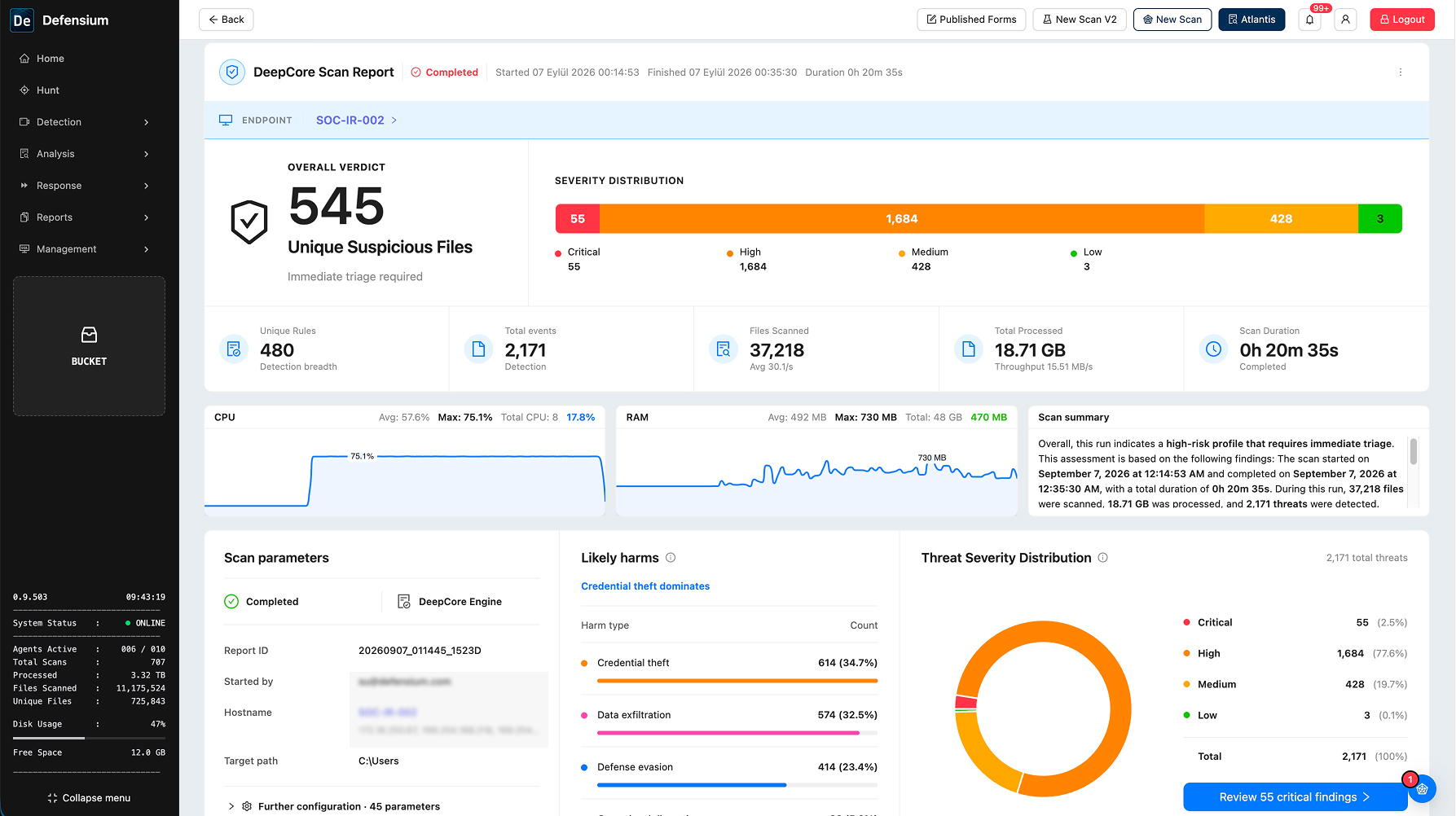Click the overall verdict shield checkmark icon
Viewport: 1456px width, 816px height.
click(x=249, y=222)
